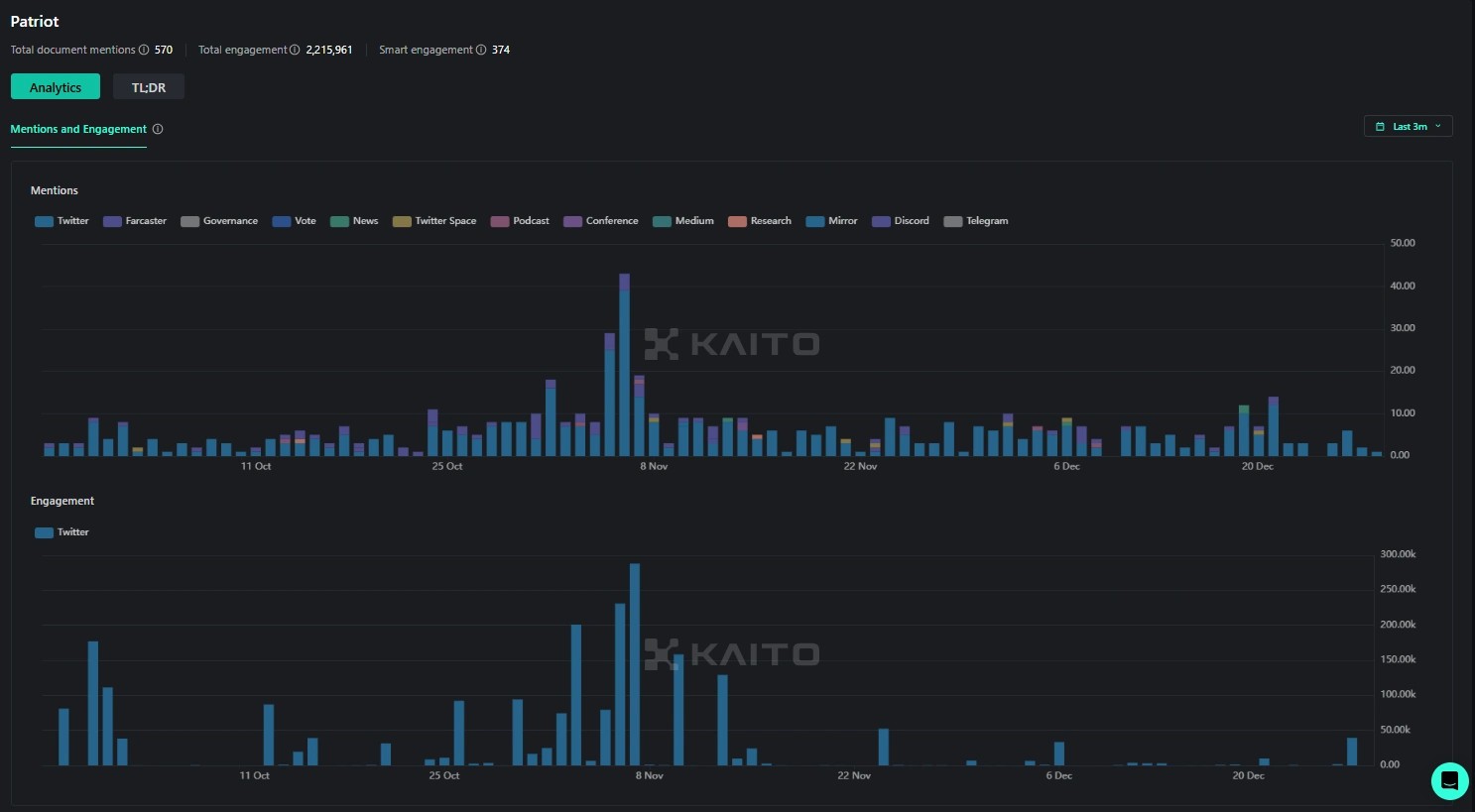This screenshot has height=812, width=1475.
Task: Click the 300.00k label on Engagement axis
Action: (1398, 554)
